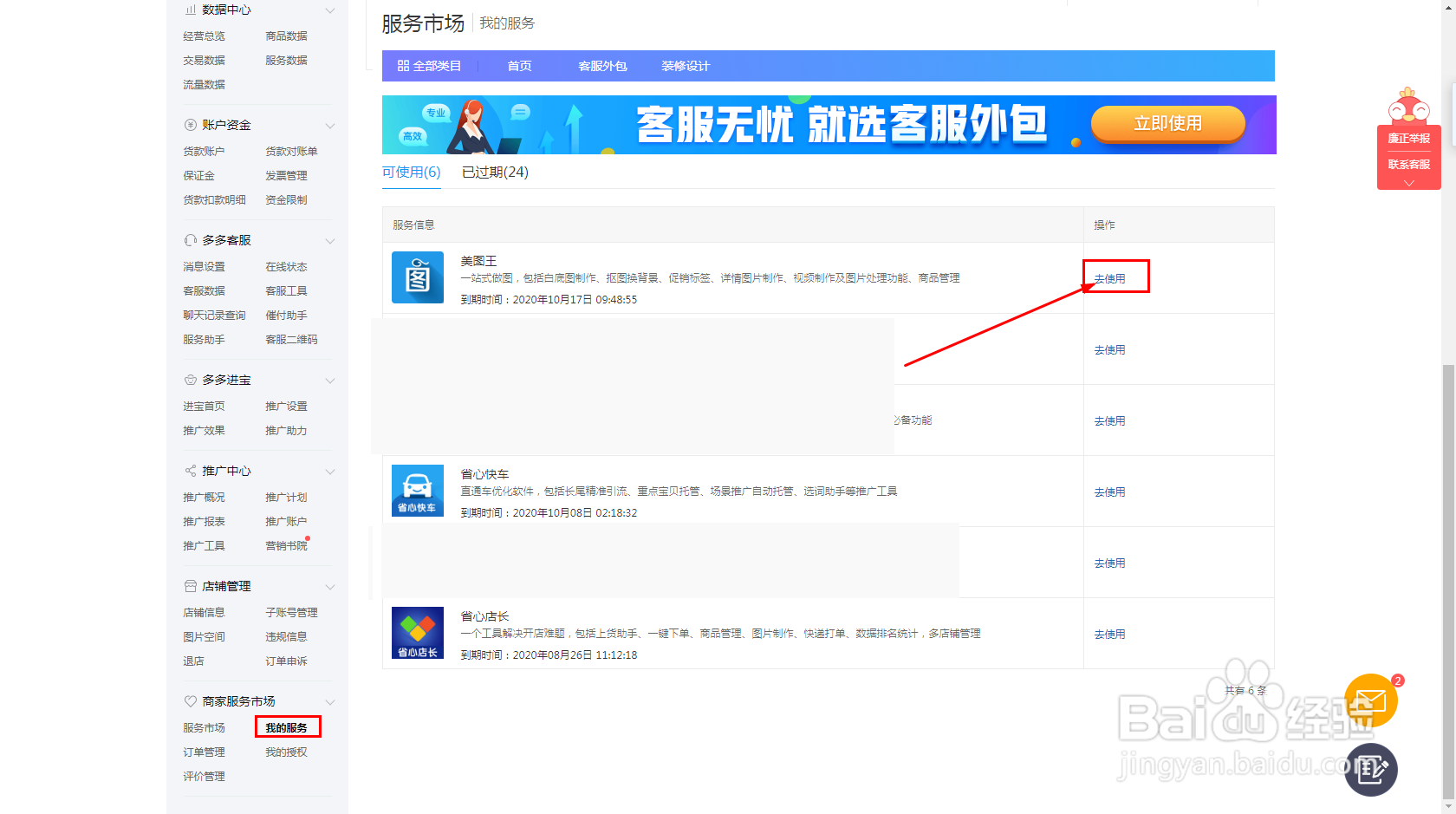The image size is (1456, 814).
Task: Open 图片空间 in the sidebar
Action: pyautogui.click(x=204, y=636)
